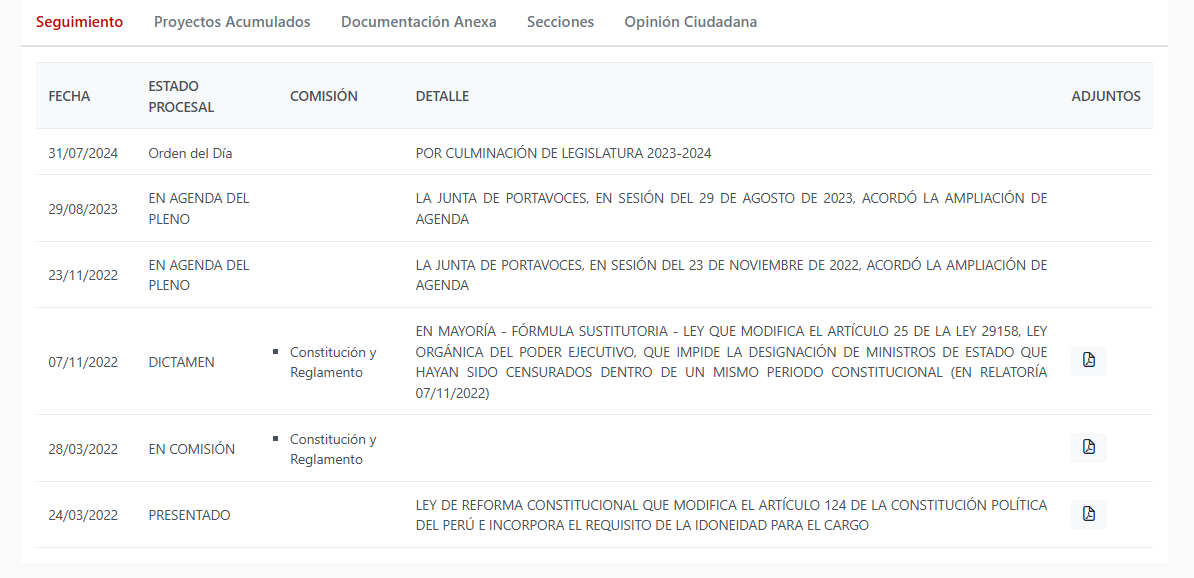The image size is (1194, 578).
Task: Click the detail mentioning 23 DE NOVIEMBRE DE 2022
Action: pos(731,275)
